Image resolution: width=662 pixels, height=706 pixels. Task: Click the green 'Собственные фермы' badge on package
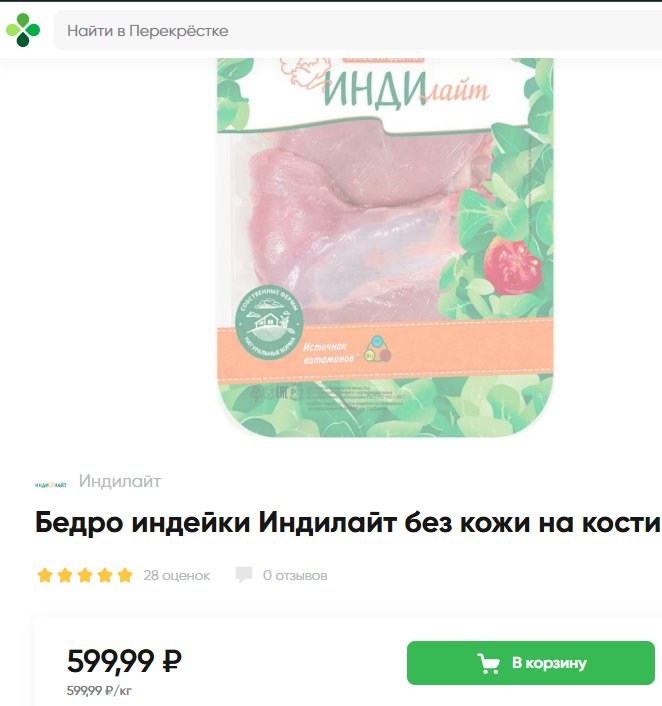[x=269, y=322]
